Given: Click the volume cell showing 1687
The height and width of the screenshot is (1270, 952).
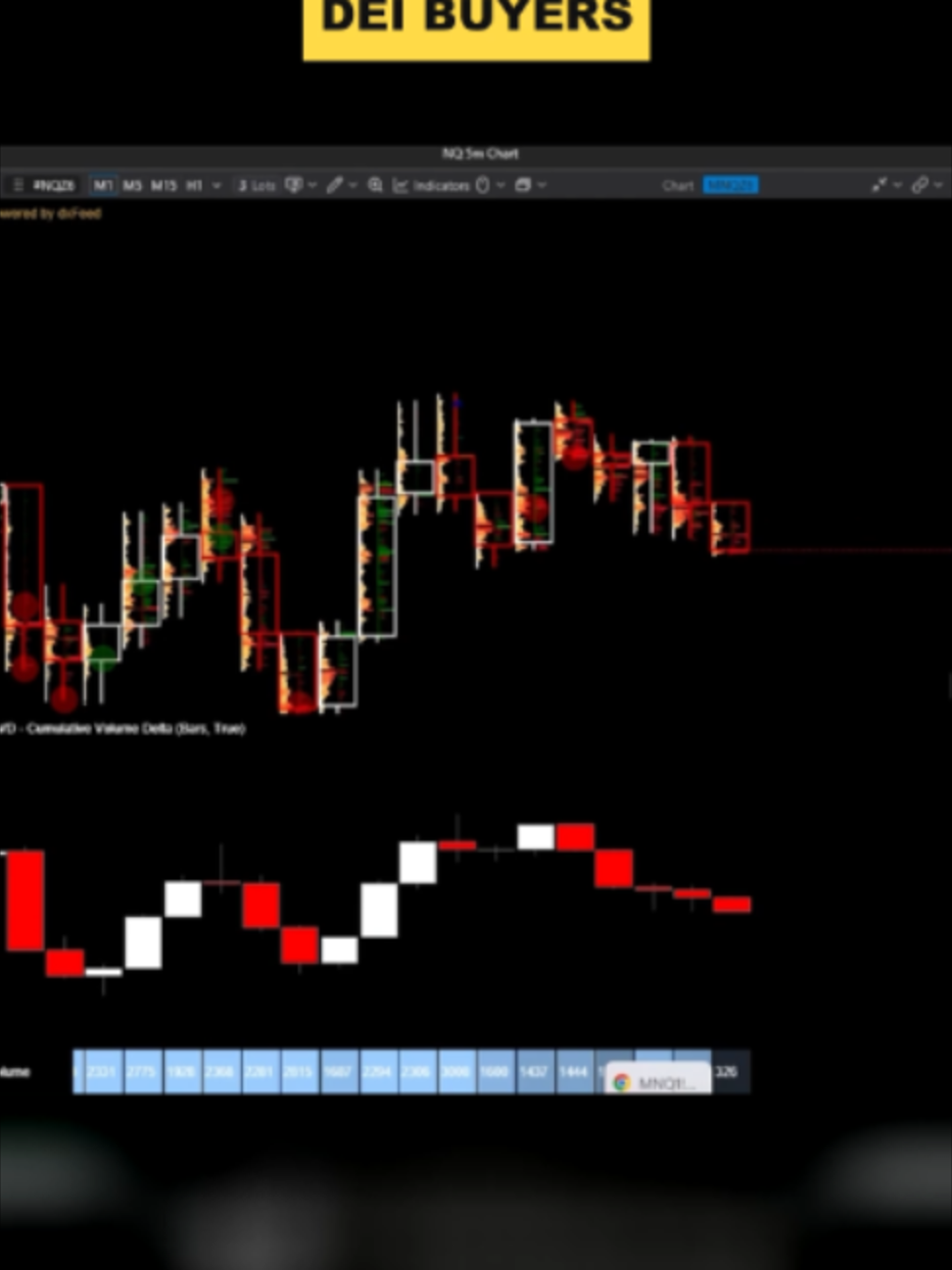Looking at the screenshot, I should pyautogui.click(x=338, y=1072).
